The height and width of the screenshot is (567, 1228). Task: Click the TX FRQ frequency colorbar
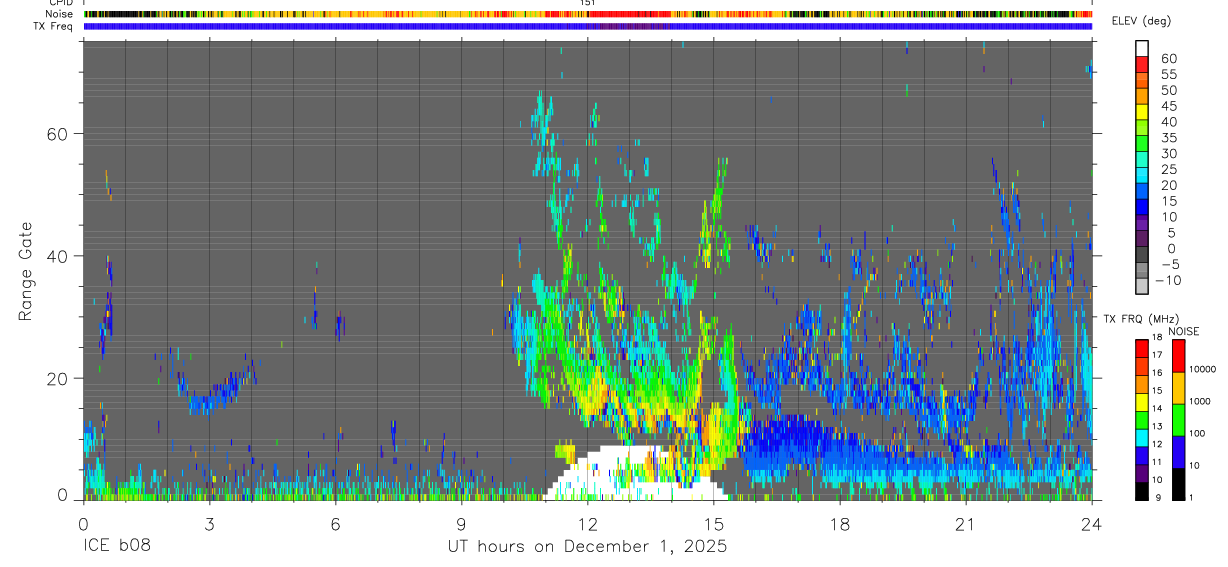pos(1141,419)
